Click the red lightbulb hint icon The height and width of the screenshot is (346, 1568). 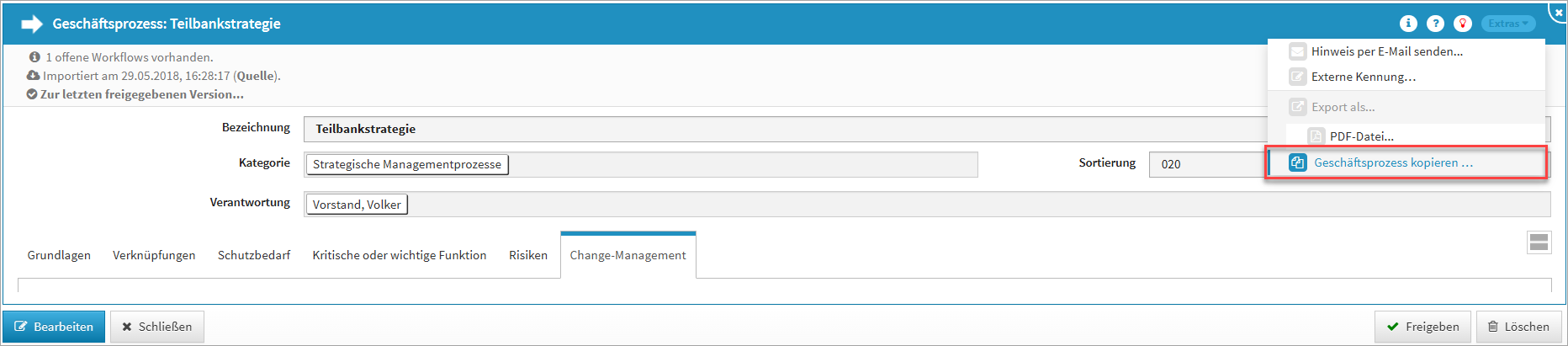coord(1463,24)
